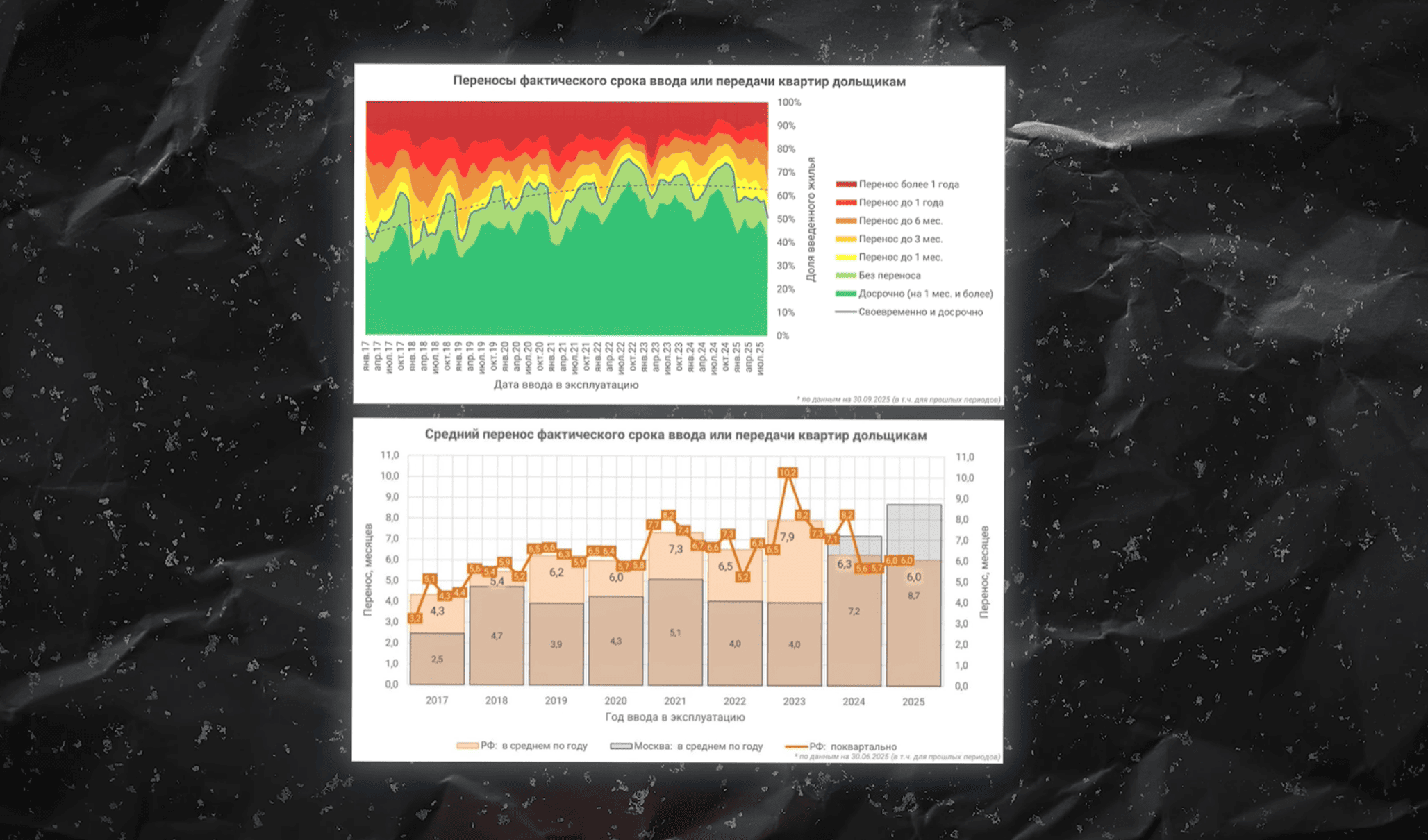
Task: Click the green 'Досрочно' legend swatch
Action: tap(845, 294)
